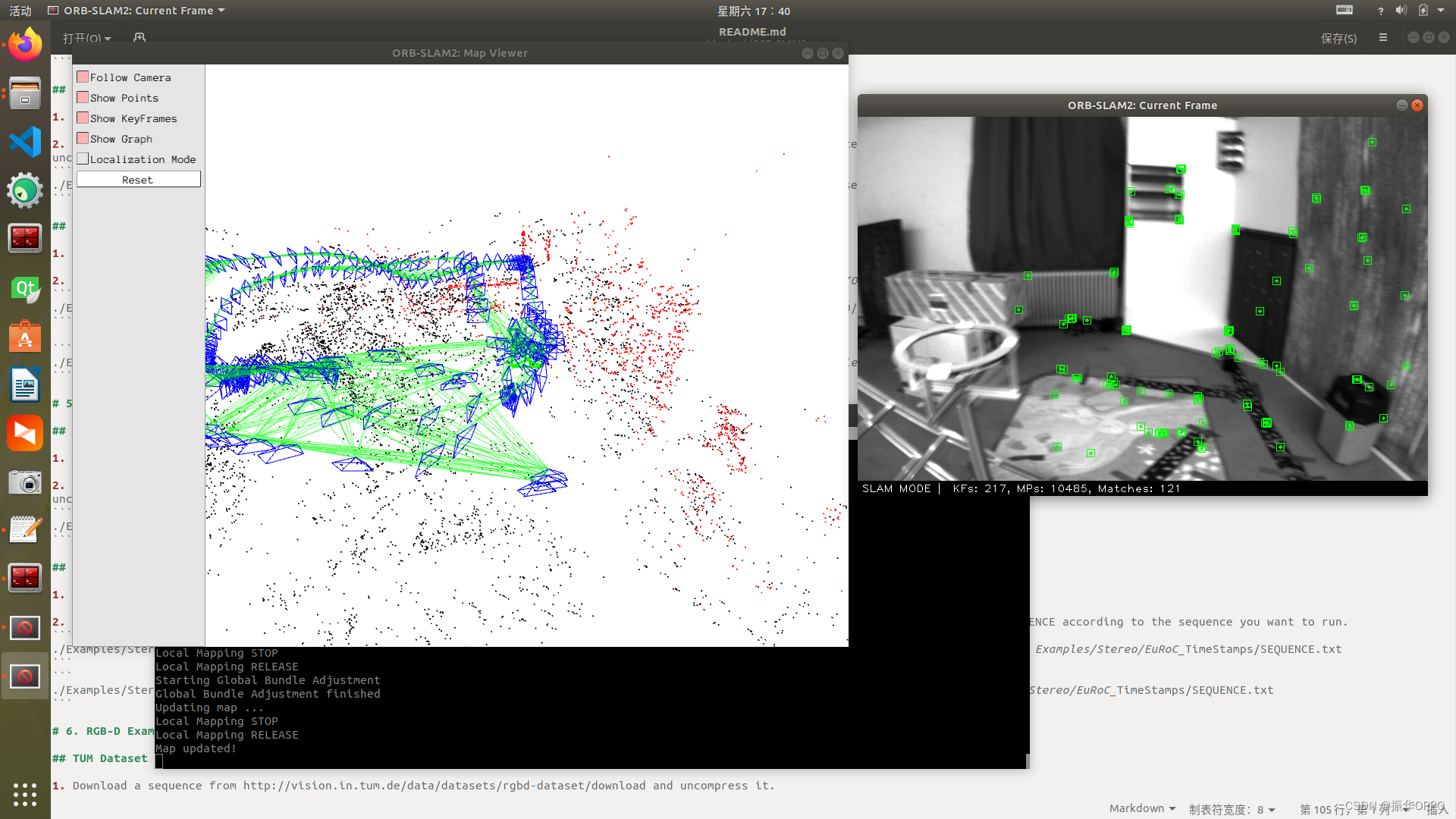Close the Map Viewer window
The width and height of the screenshot is (1456, 819).
tap(838, 53)
